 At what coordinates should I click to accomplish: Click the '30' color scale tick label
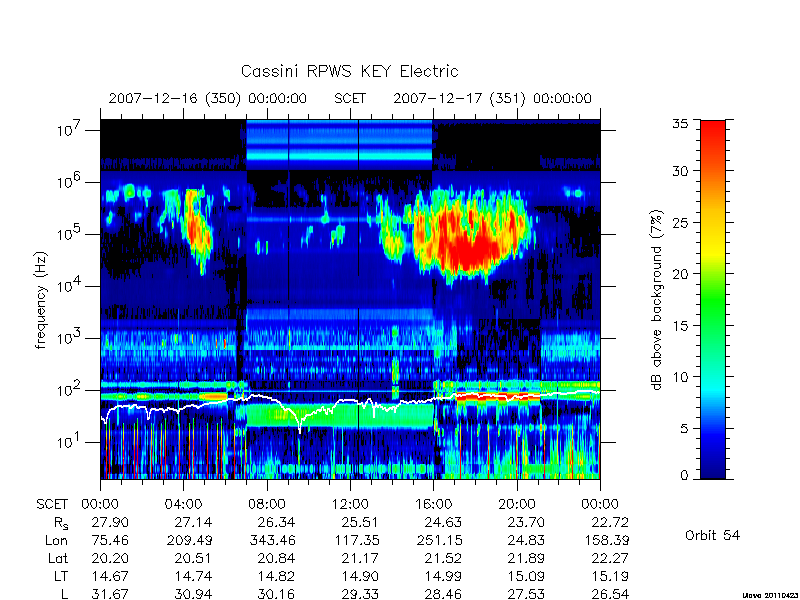click(x=680, y=171)
